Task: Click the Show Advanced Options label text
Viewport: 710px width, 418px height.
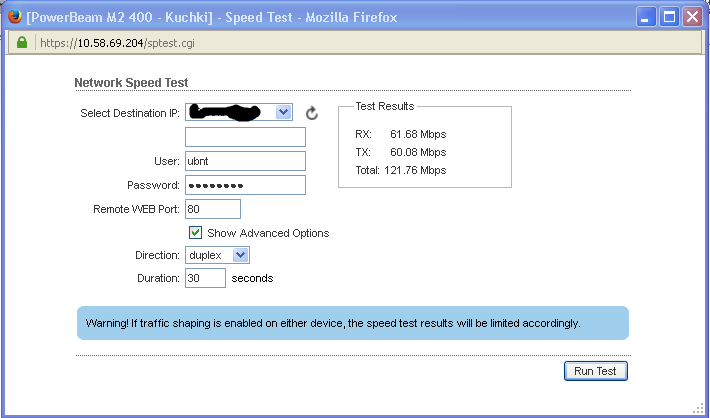Action: point(268,233)
